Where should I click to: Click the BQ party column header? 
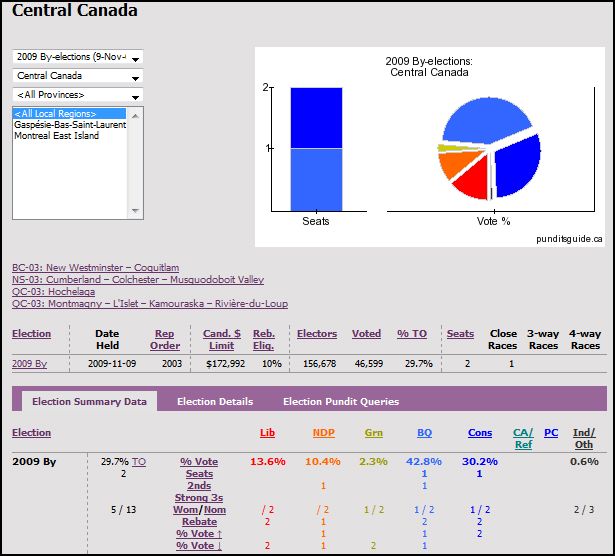pyautogui.click(x=424, y=433)
